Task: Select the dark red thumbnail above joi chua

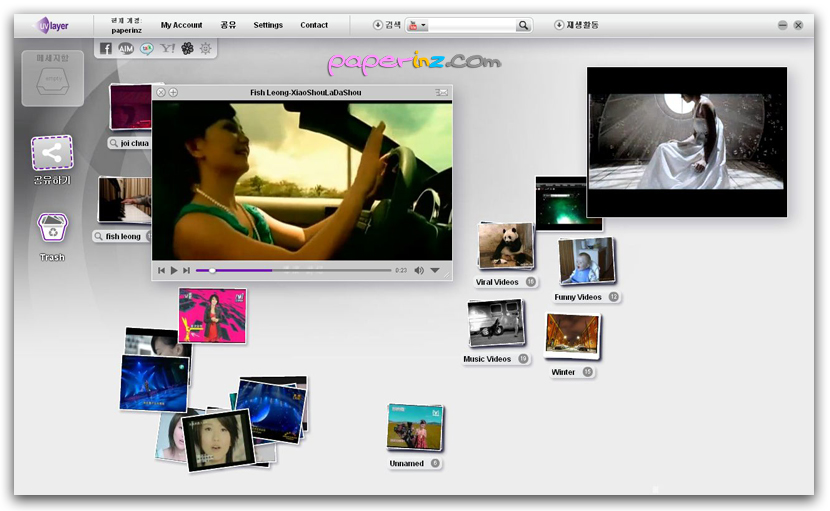Action: 130,107
